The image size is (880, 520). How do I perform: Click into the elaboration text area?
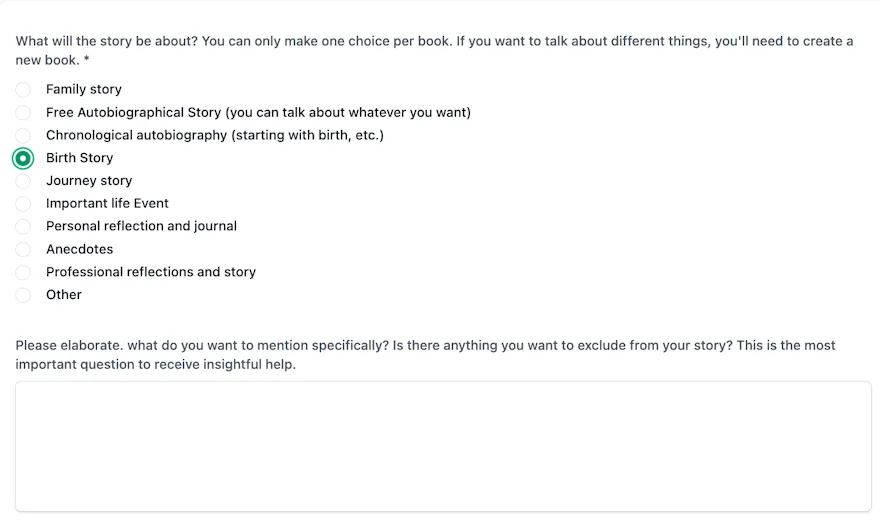tap(443, 446)
